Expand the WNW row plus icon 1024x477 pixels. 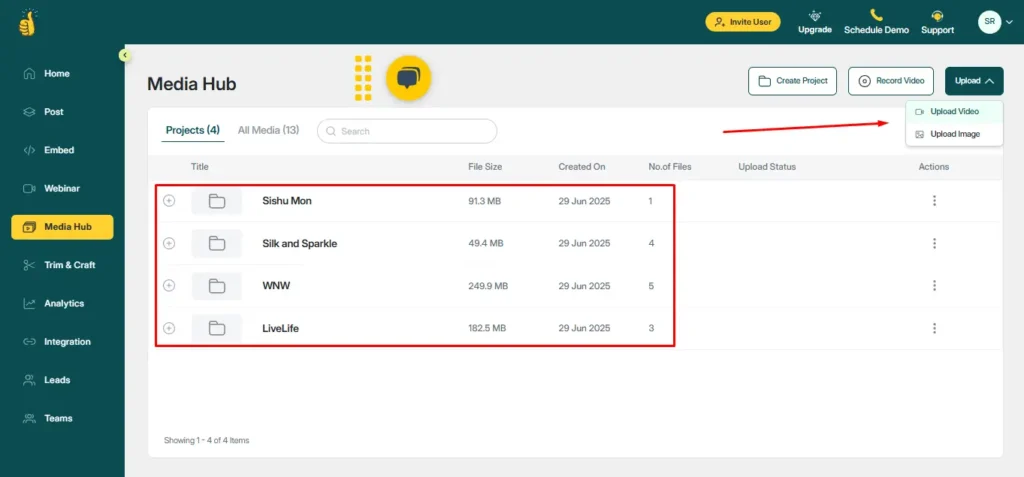pyautogui.click(x=169, y=286)
